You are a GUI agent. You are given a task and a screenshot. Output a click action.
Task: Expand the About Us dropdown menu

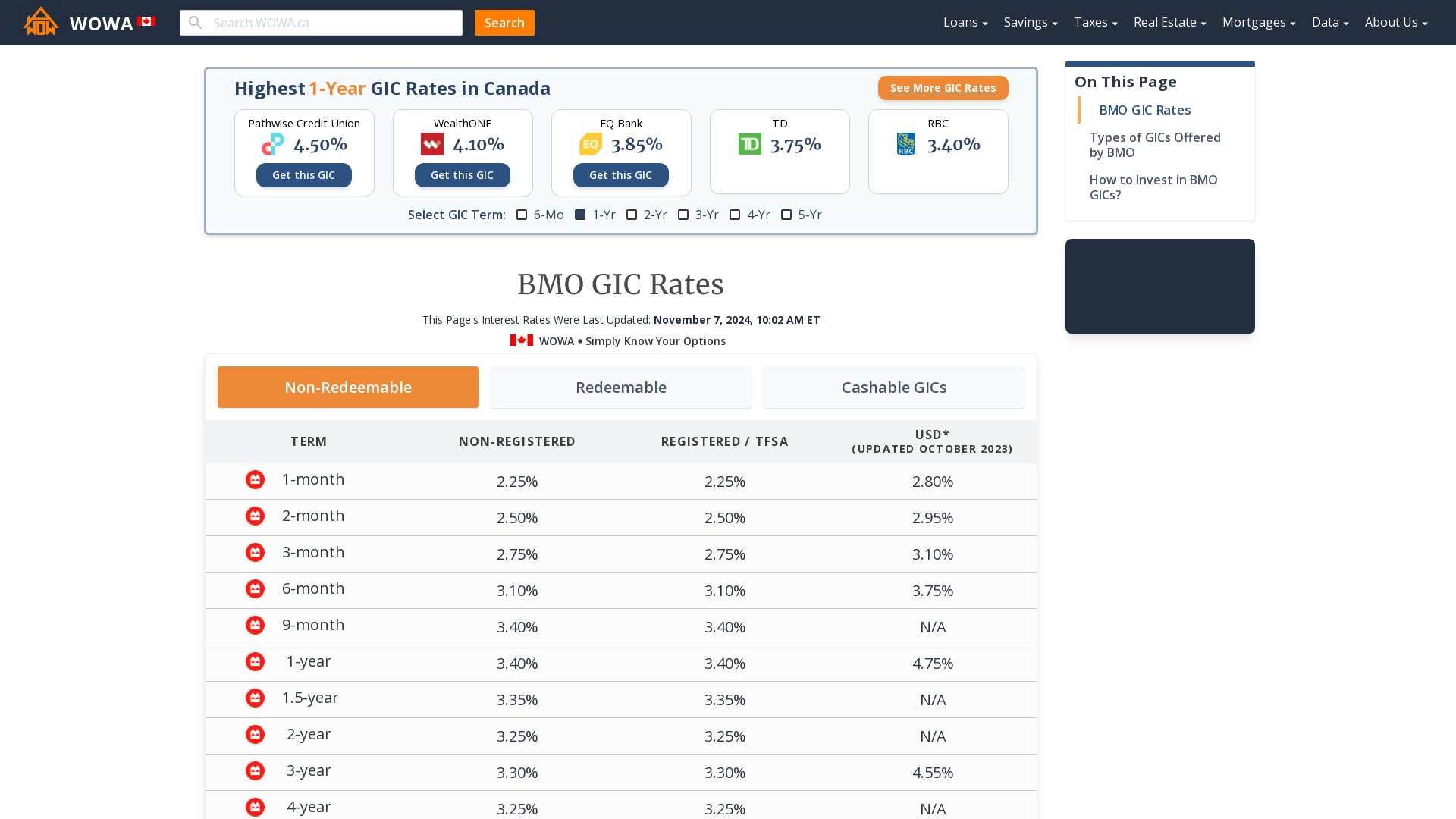[1396, 22]
